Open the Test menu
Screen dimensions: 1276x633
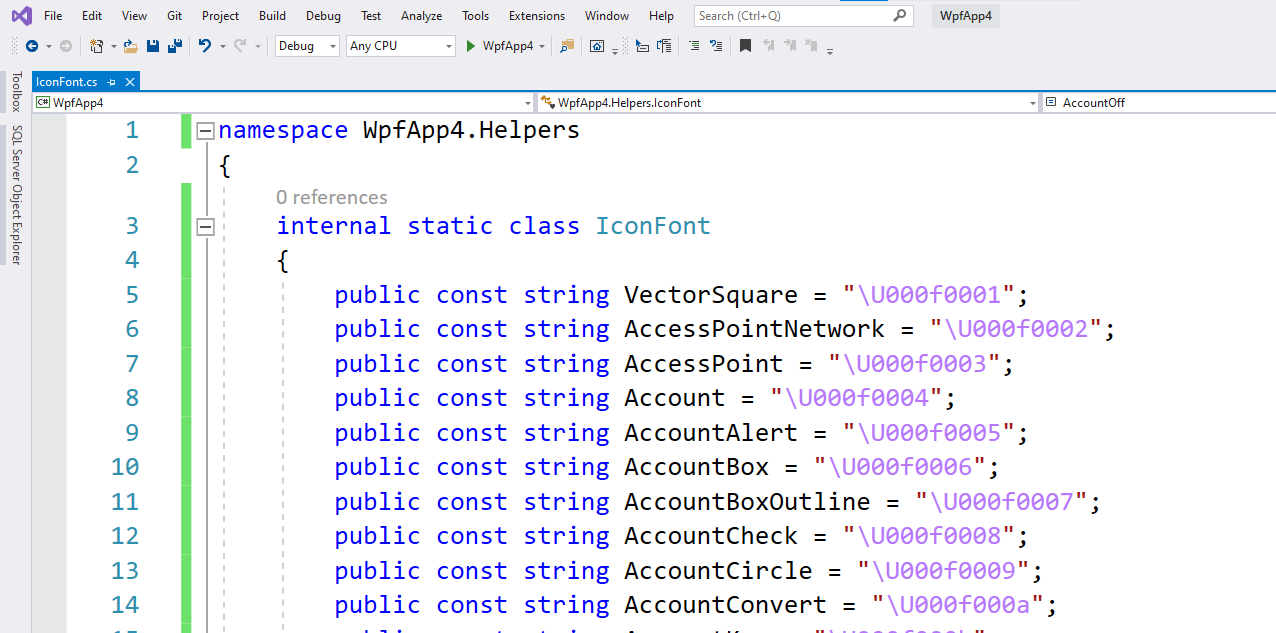[x=371, y=16]
